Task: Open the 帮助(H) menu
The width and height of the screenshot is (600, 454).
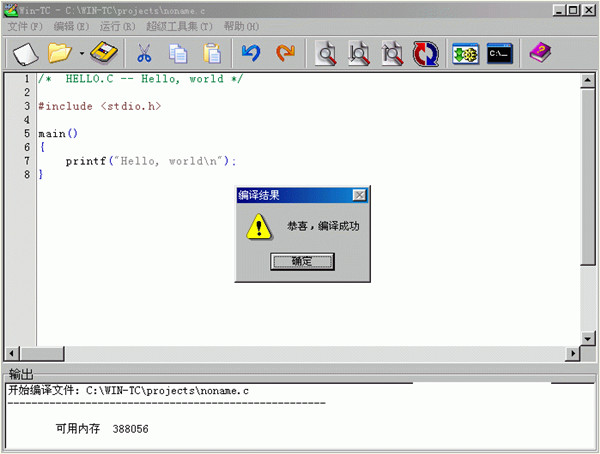Action: (x=241, y=26)
